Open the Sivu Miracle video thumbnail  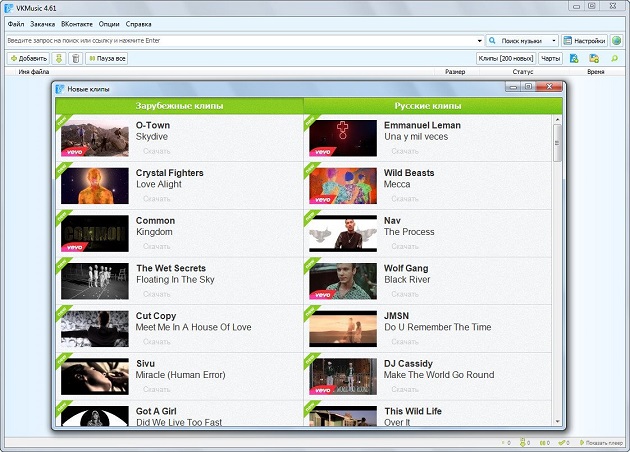click(95, 376)
